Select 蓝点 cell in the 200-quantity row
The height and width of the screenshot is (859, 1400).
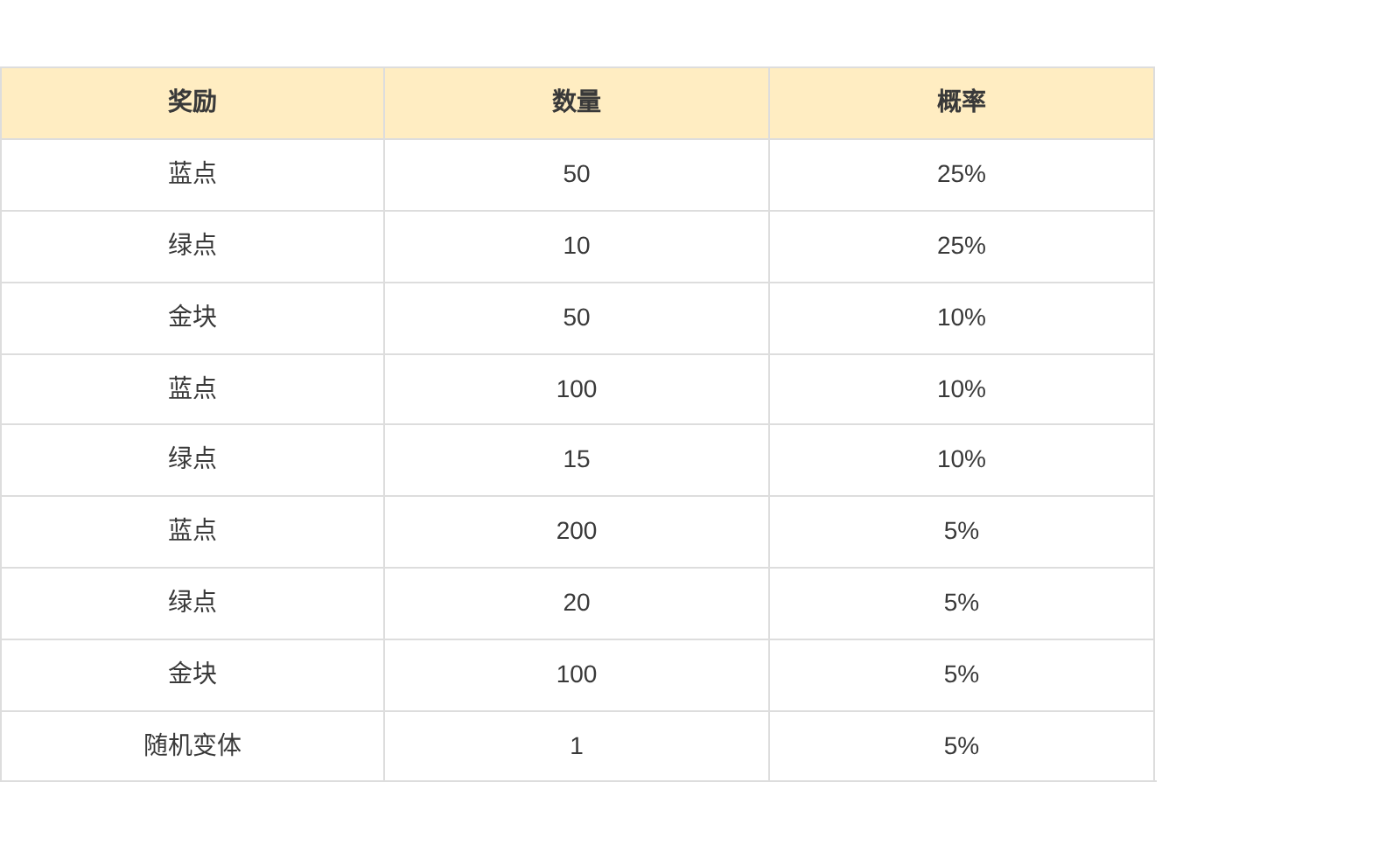coord(192,531)
